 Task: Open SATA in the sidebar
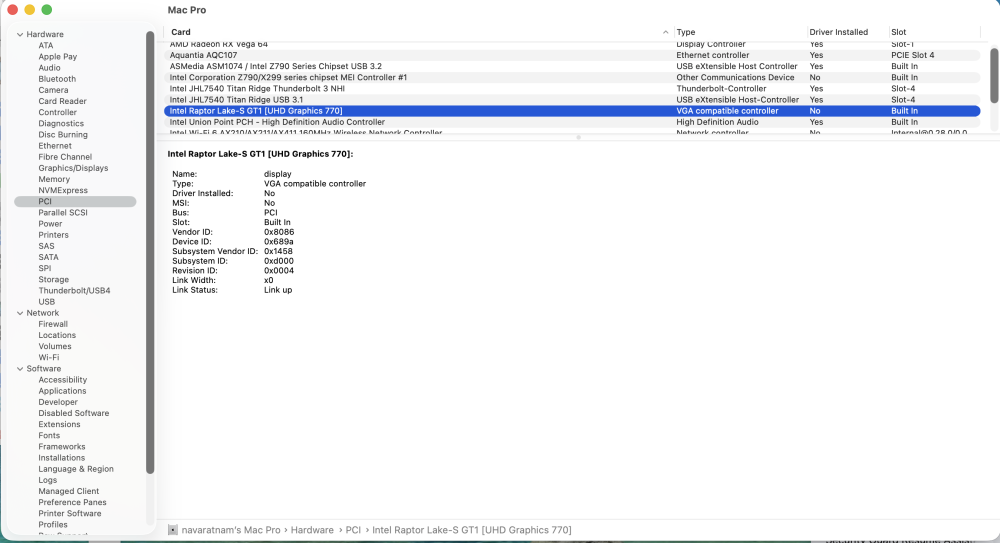click(48, 258)
